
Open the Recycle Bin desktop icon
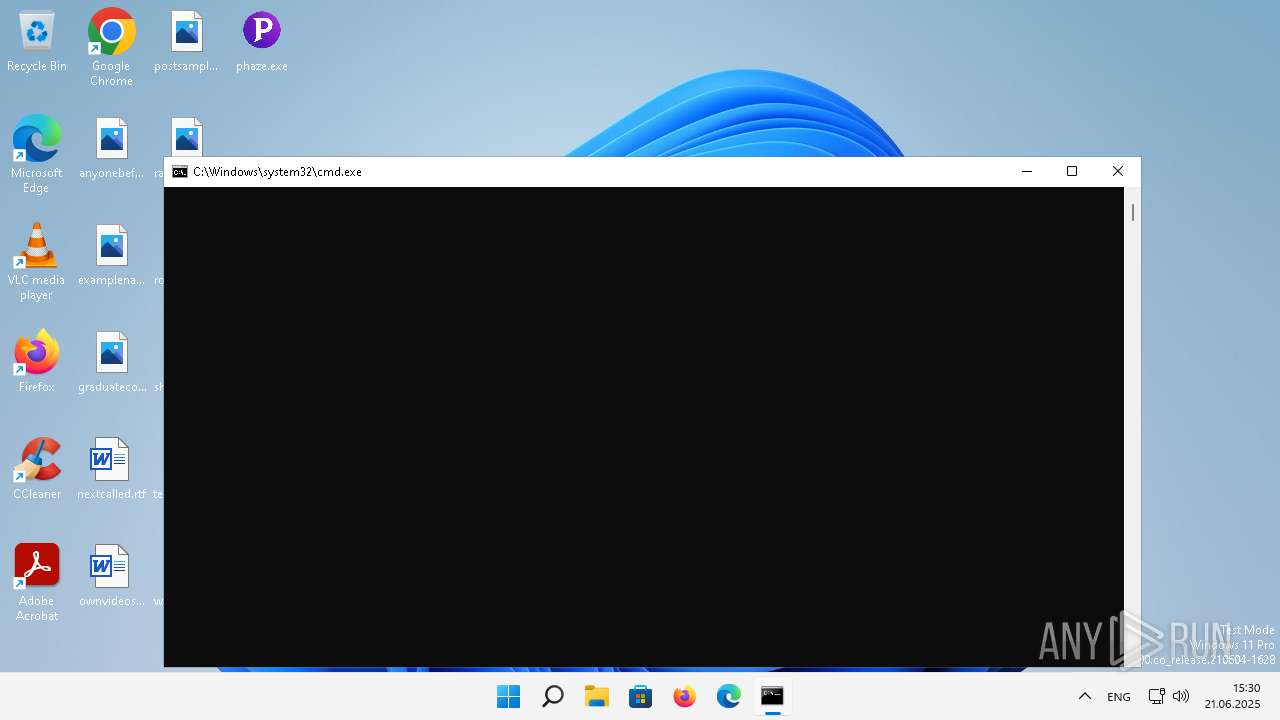point(36,42)
